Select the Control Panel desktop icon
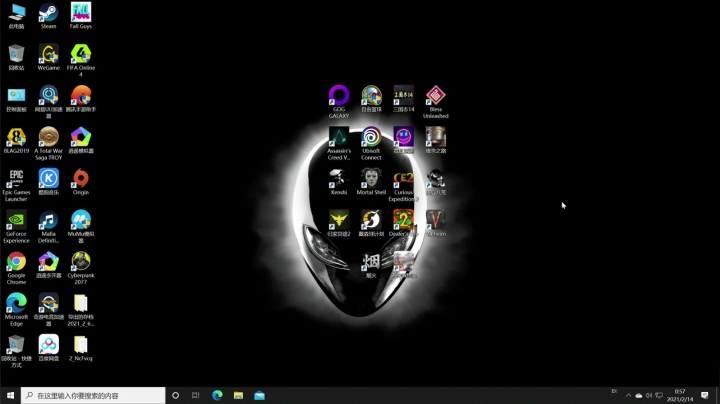The height and width of the screenshot is (404, 720). tap(16, 98)
